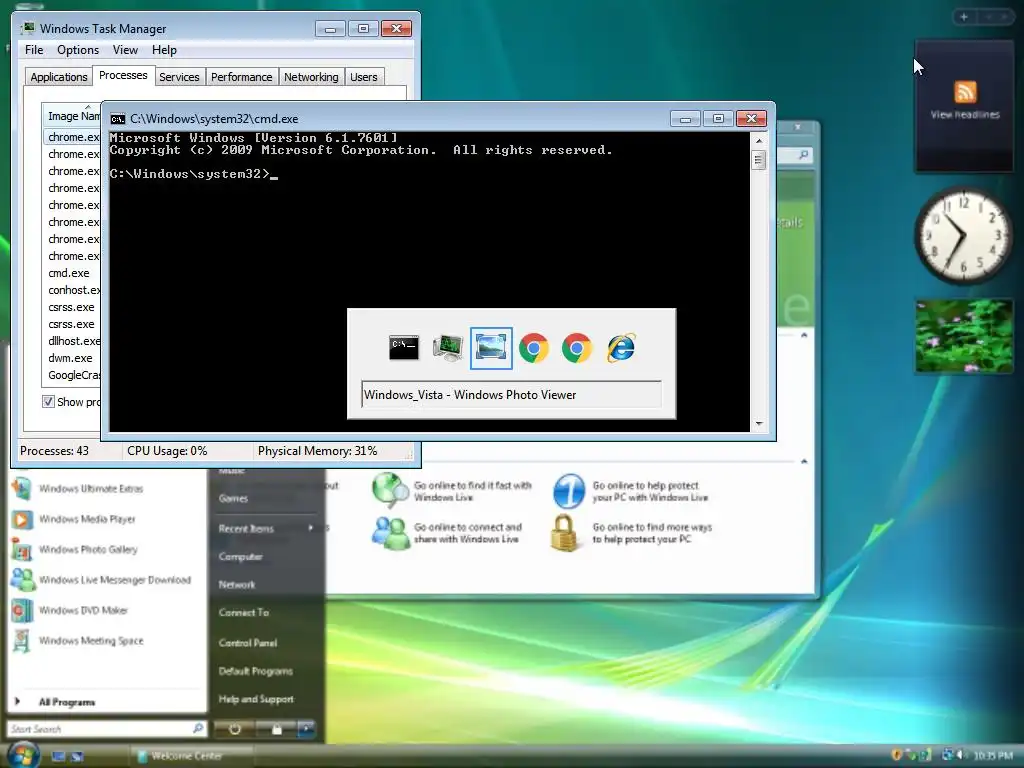Toggle Show processes from all users checkbox
Viewport: 1024px width, 768px height.
[48, 402]
